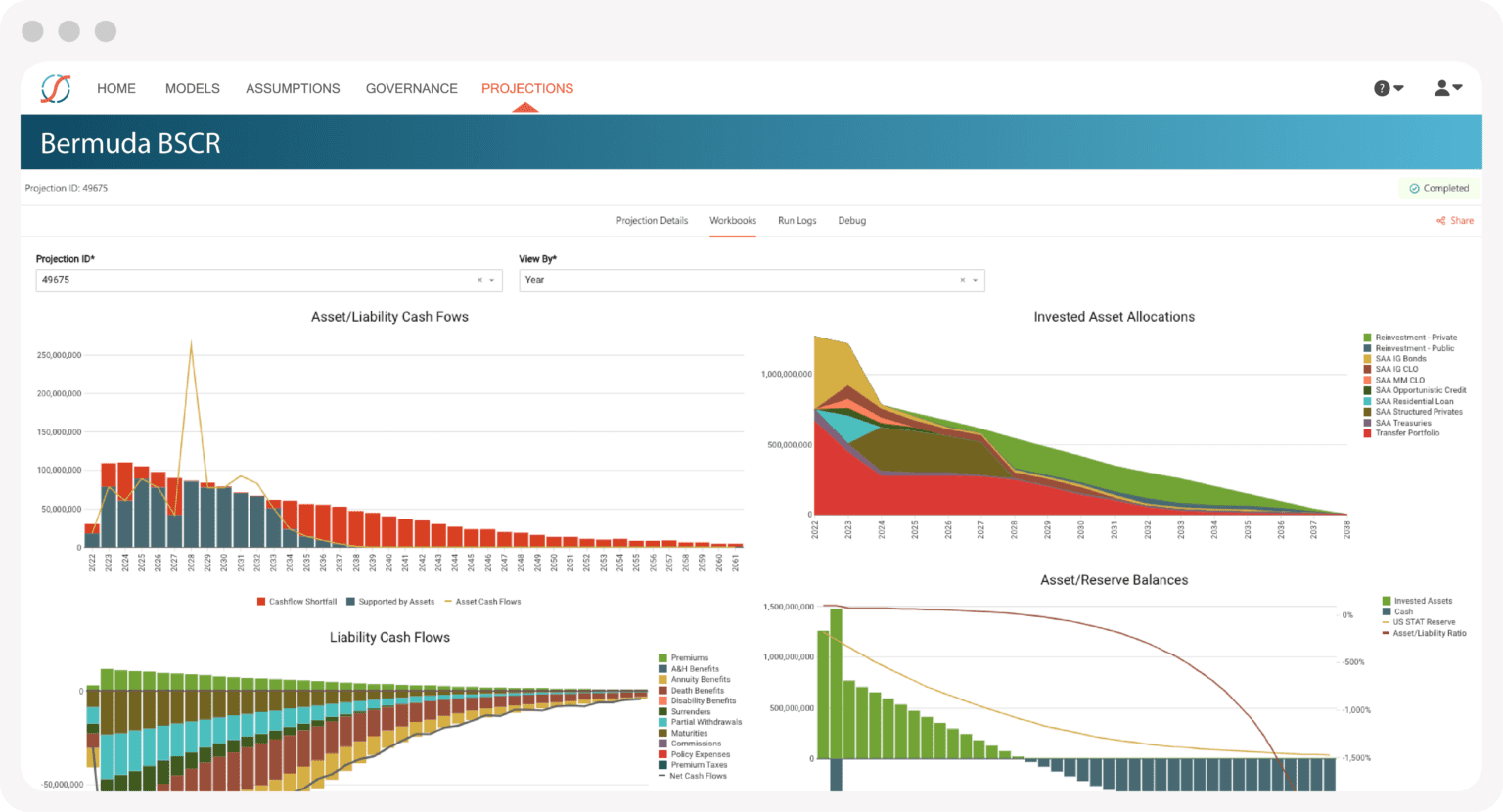Open the Projection ID dropdown
Screen dimensions: 1503x812
493,280
